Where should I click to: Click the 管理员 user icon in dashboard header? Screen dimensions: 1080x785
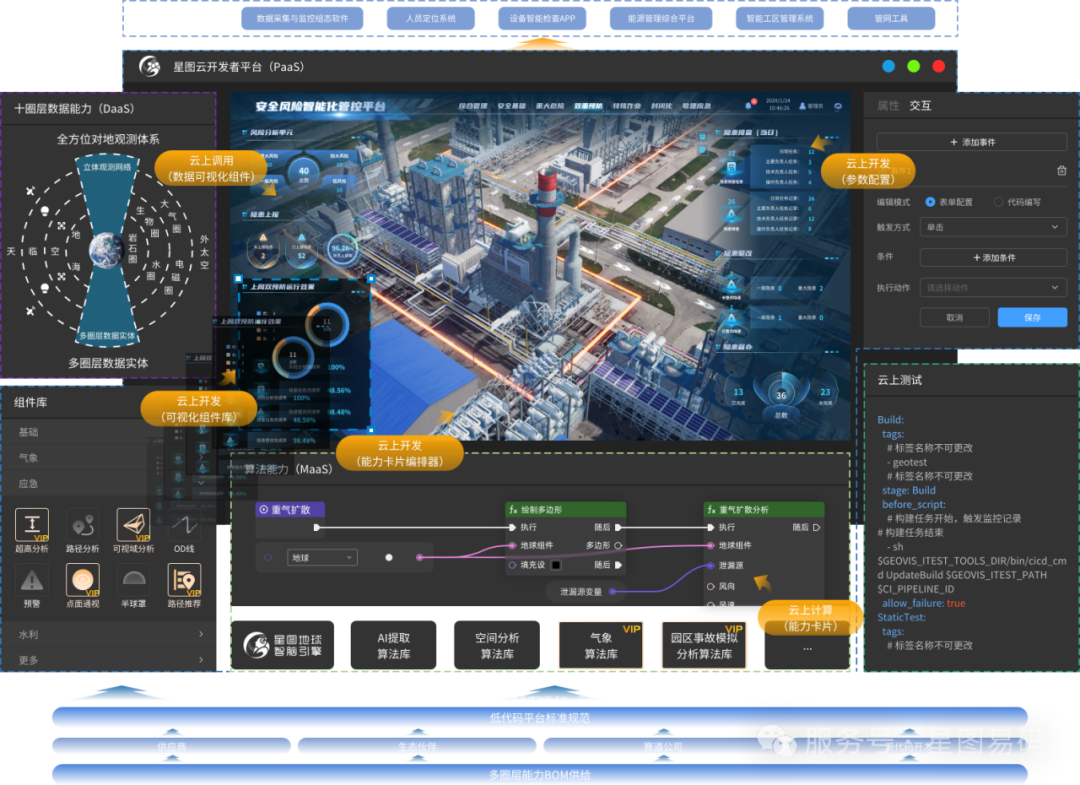[x=802, y=106]
